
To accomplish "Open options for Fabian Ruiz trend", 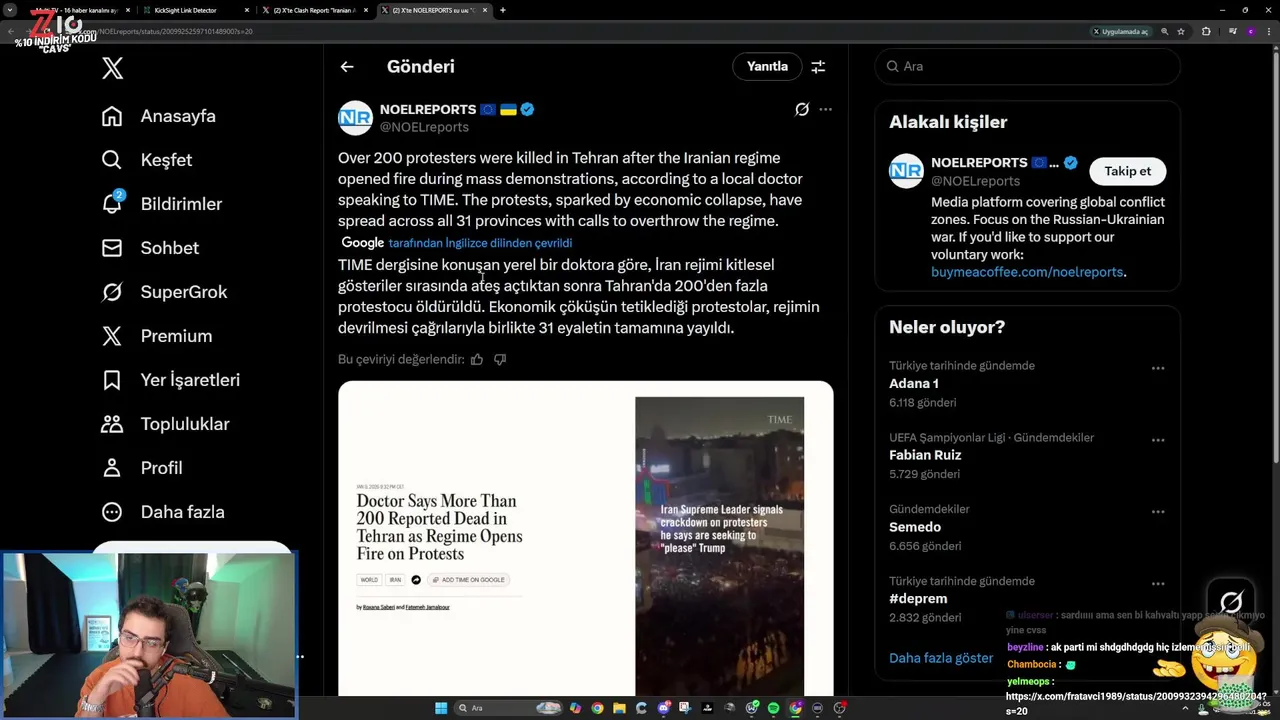I will click(1158, 440).
